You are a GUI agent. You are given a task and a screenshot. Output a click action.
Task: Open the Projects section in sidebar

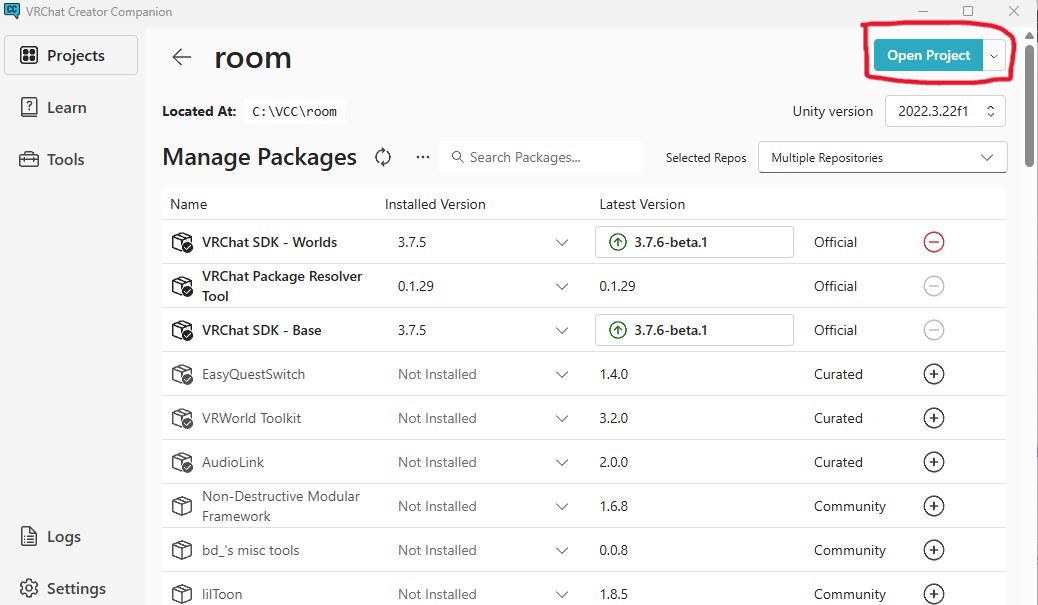click(x=71, y=56)
